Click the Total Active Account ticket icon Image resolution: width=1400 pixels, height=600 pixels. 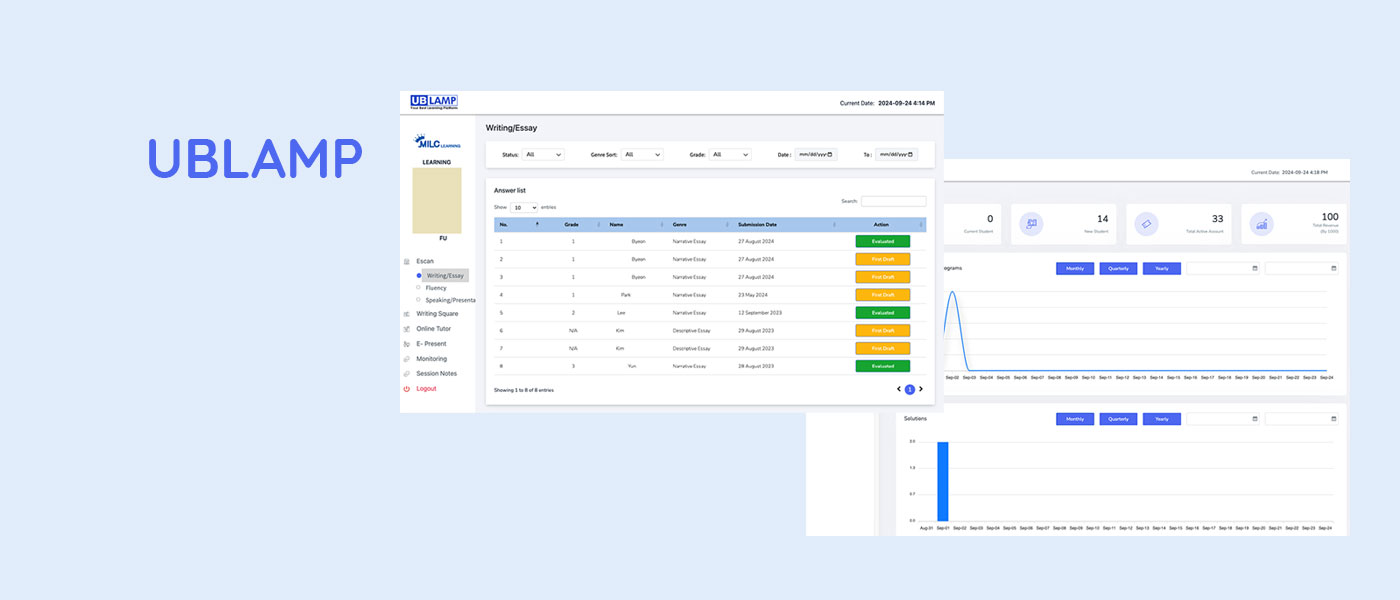[x=1146, y=224]
